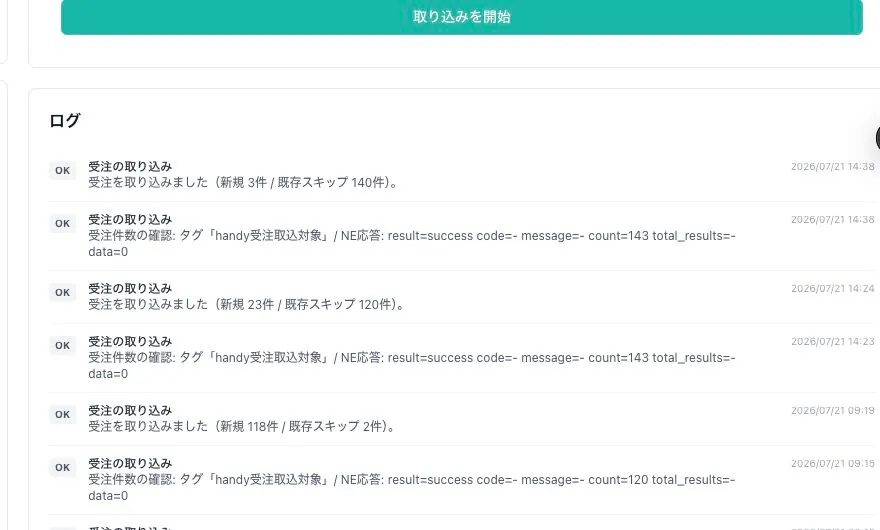Click OK badge of 新規 118件 log entry

coord(62,414)
